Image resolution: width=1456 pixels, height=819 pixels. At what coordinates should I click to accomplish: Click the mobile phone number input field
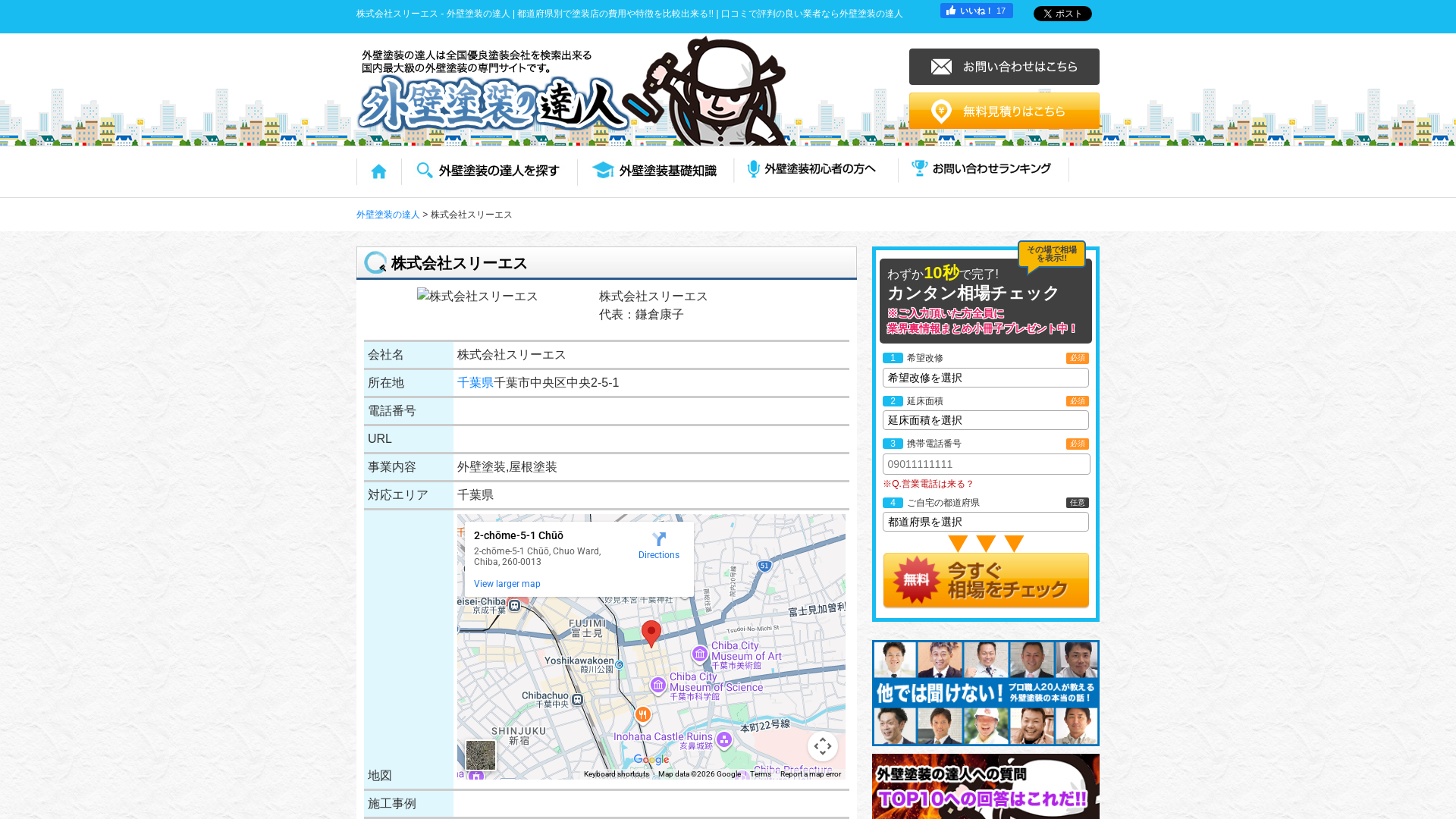click(986, 463)
